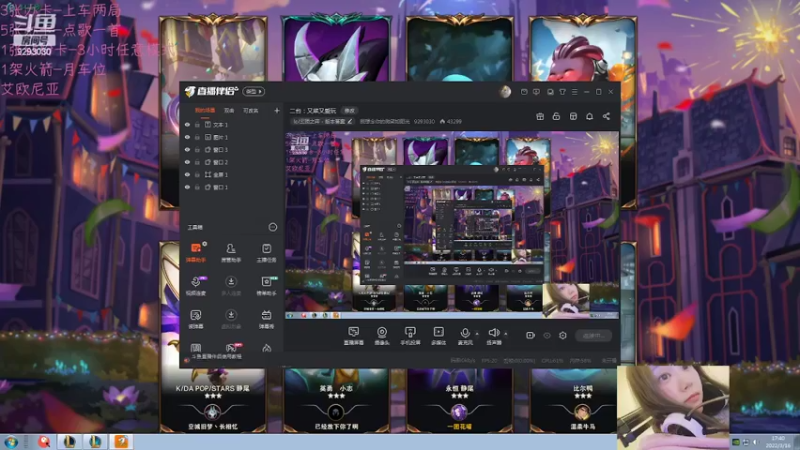
Task: Add a screen capture source from bottom toolbar
Action: pos(354,336)
